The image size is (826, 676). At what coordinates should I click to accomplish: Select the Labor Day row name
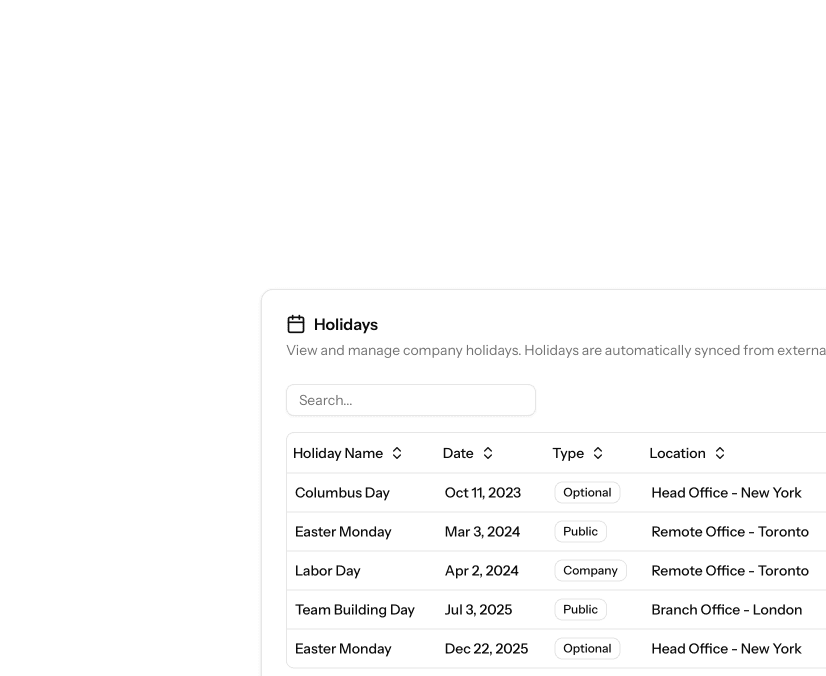pos(328,571)
